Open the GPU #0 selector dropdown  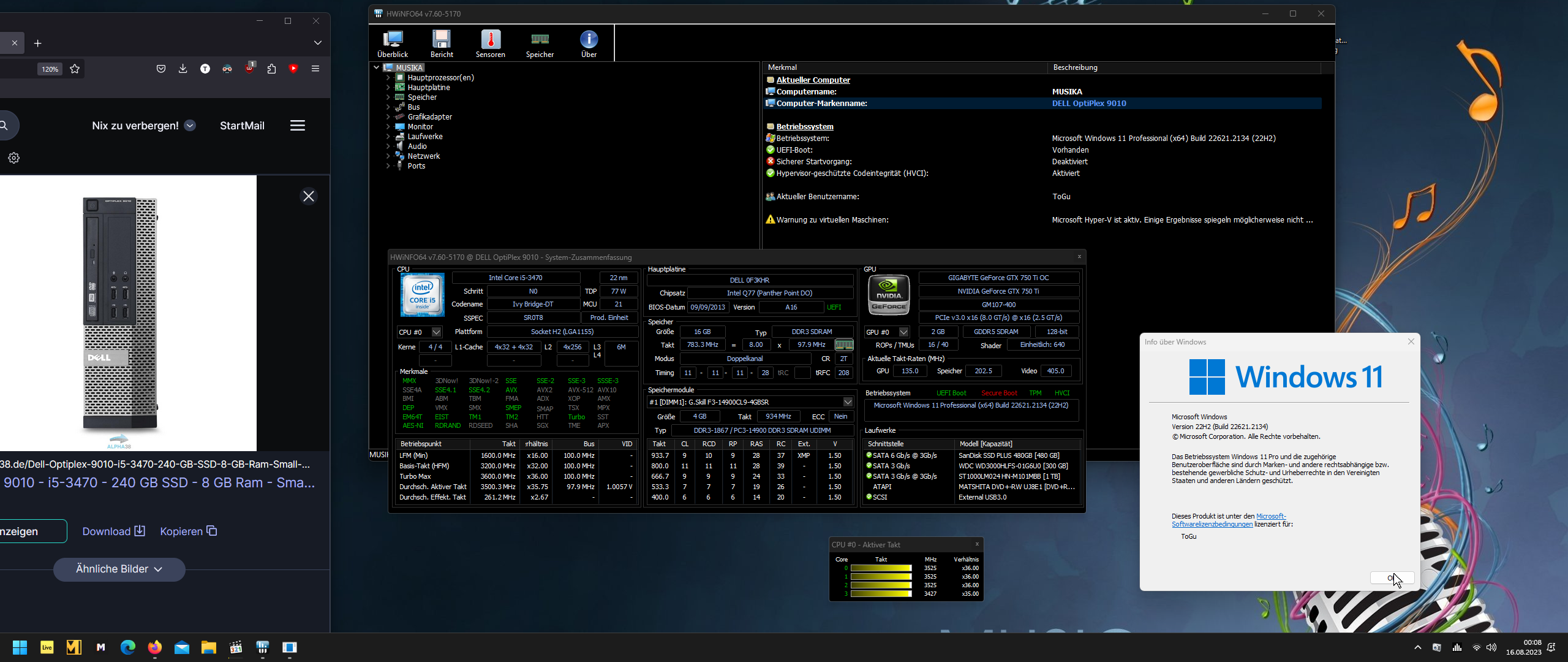coord(903,332)
